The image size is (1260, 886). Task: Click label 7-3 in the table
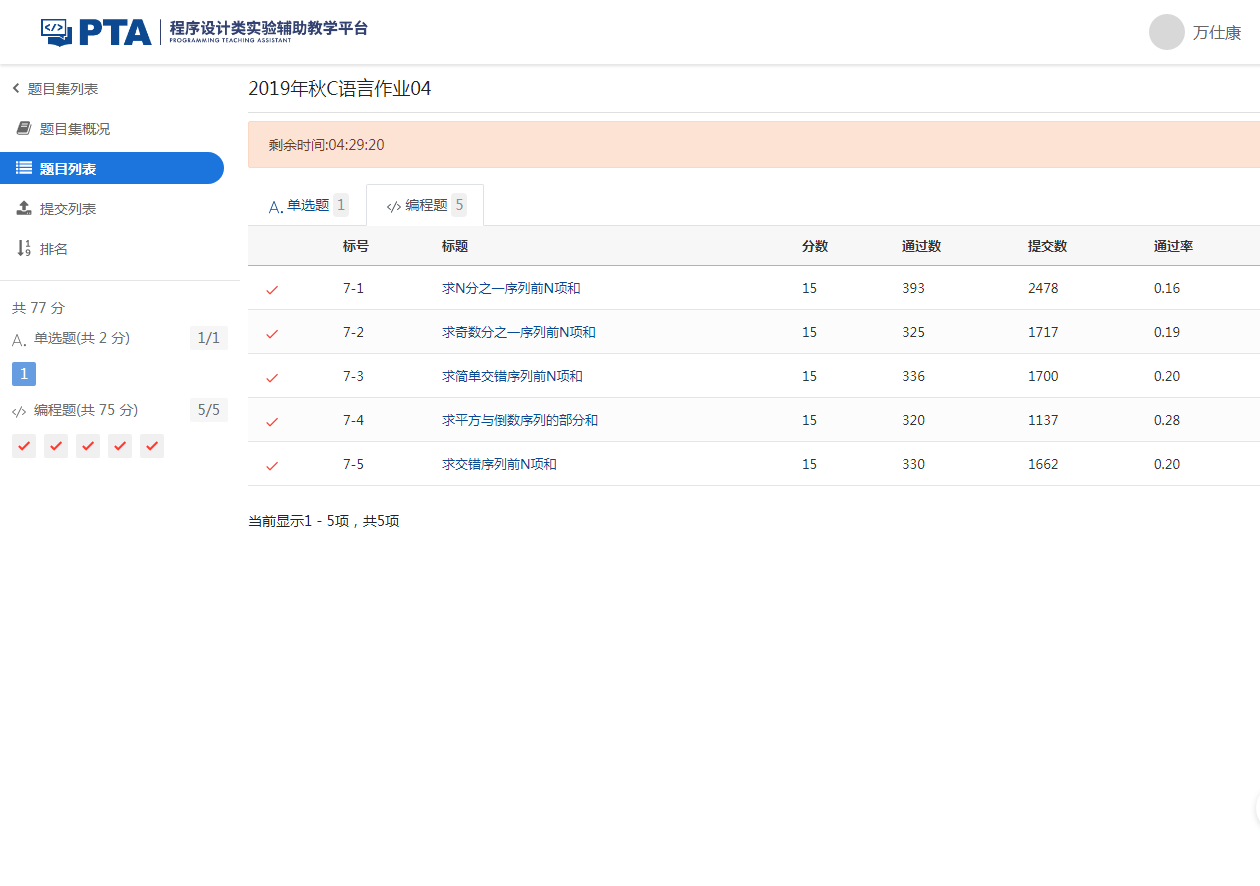click(x=354, y=376)
